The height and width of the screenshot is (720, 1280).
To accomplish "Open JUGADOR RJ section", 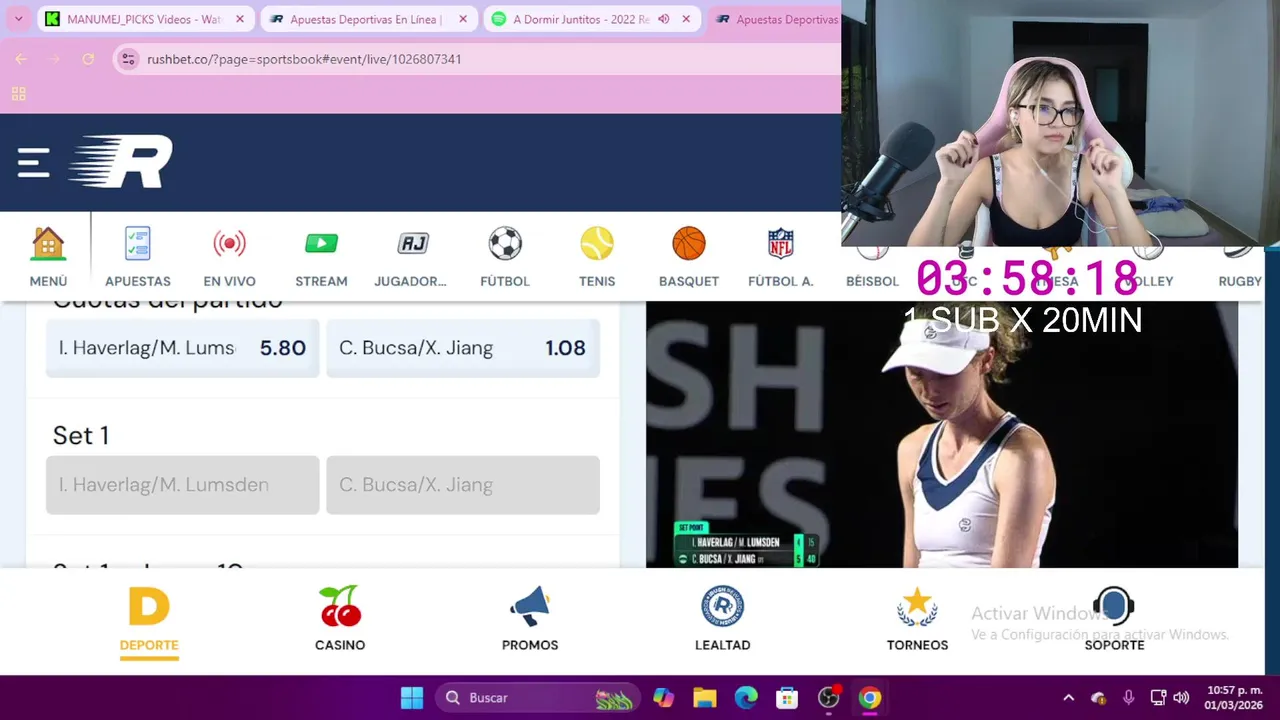I will tap(411, 257).
